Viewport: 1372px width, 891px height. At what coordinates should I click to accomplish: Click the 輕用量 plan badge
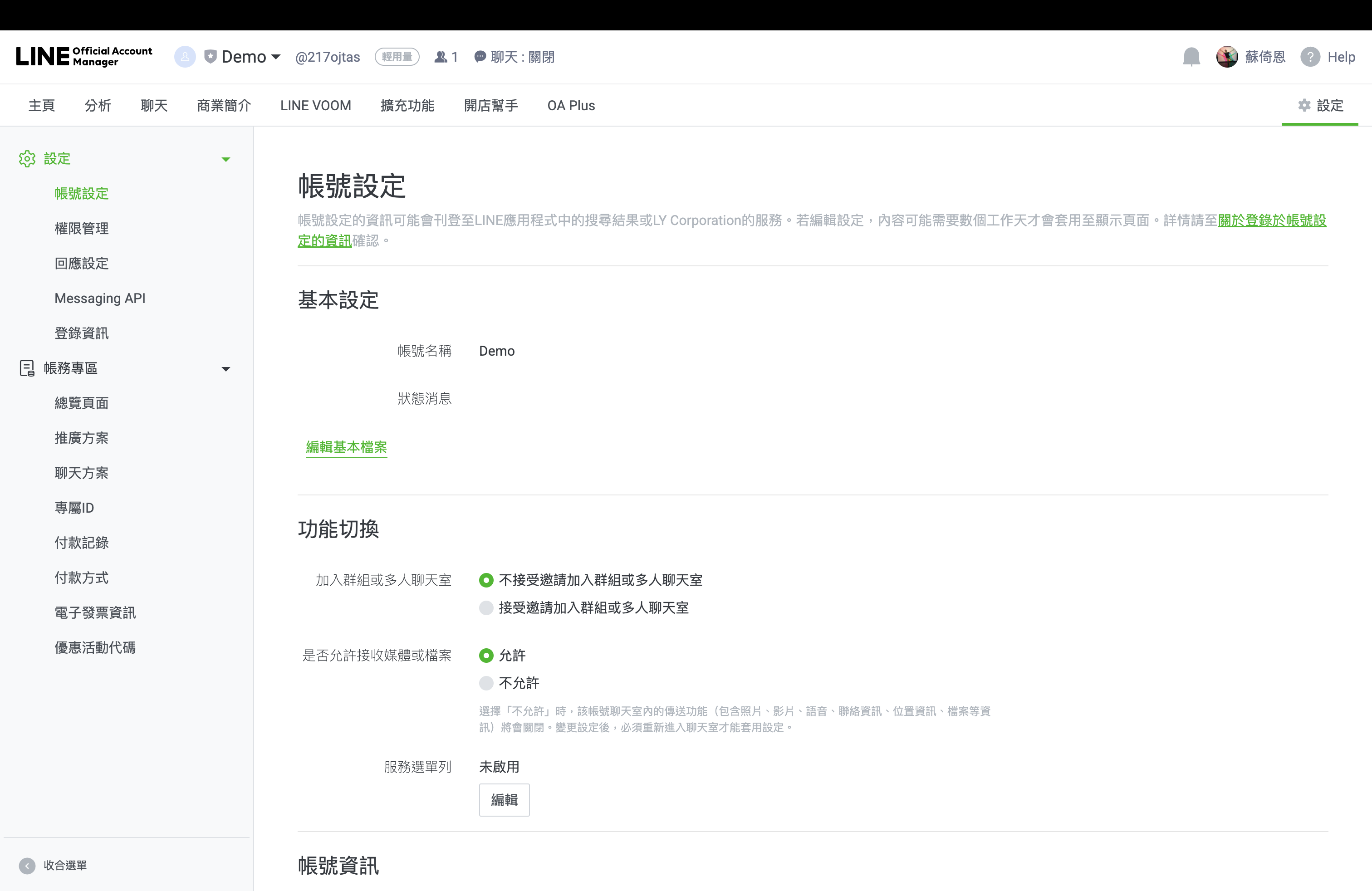[x=397, y=56]
